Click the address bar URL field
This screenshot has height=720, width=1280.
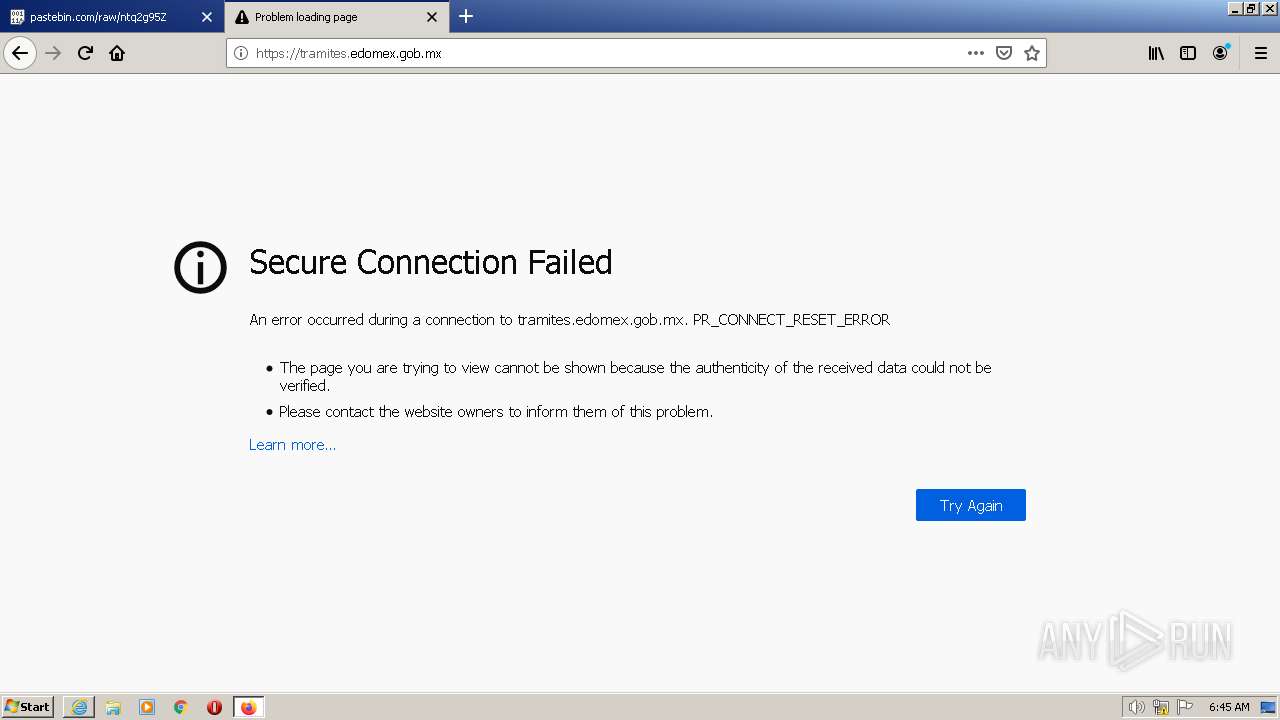(x=600, y=53)
